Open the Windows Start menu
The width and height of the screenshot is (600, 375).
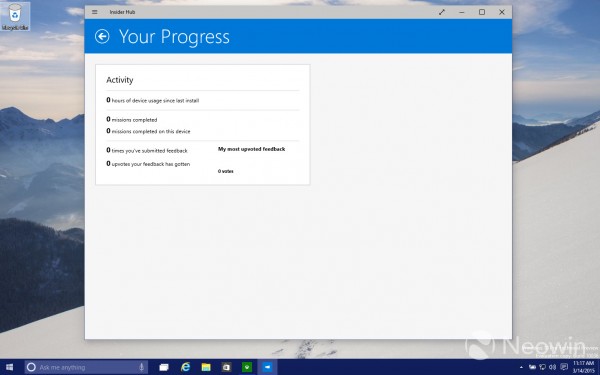click(9, 367)
